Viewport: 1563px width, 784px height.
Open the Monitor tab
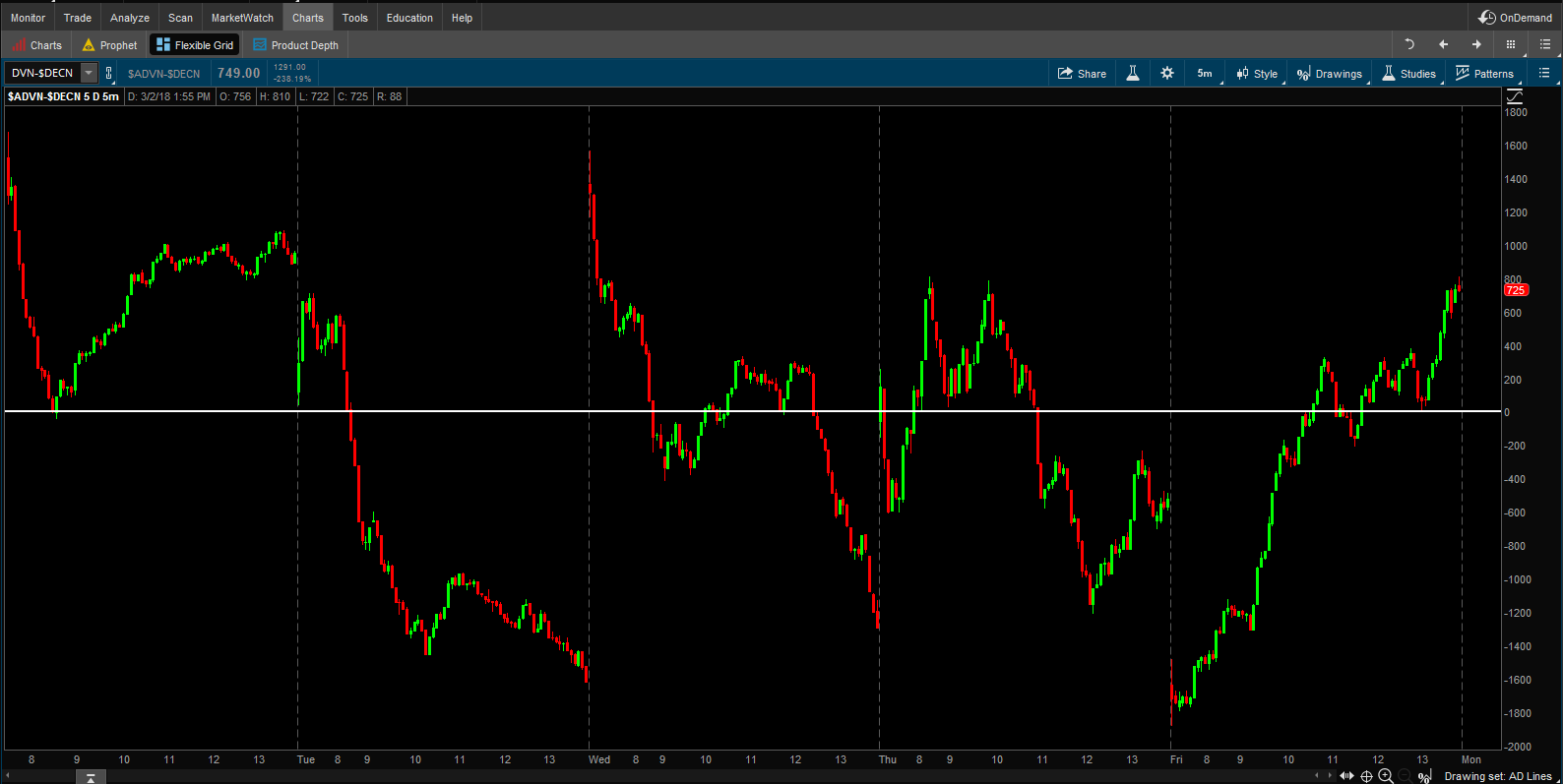tap(28, 18)
